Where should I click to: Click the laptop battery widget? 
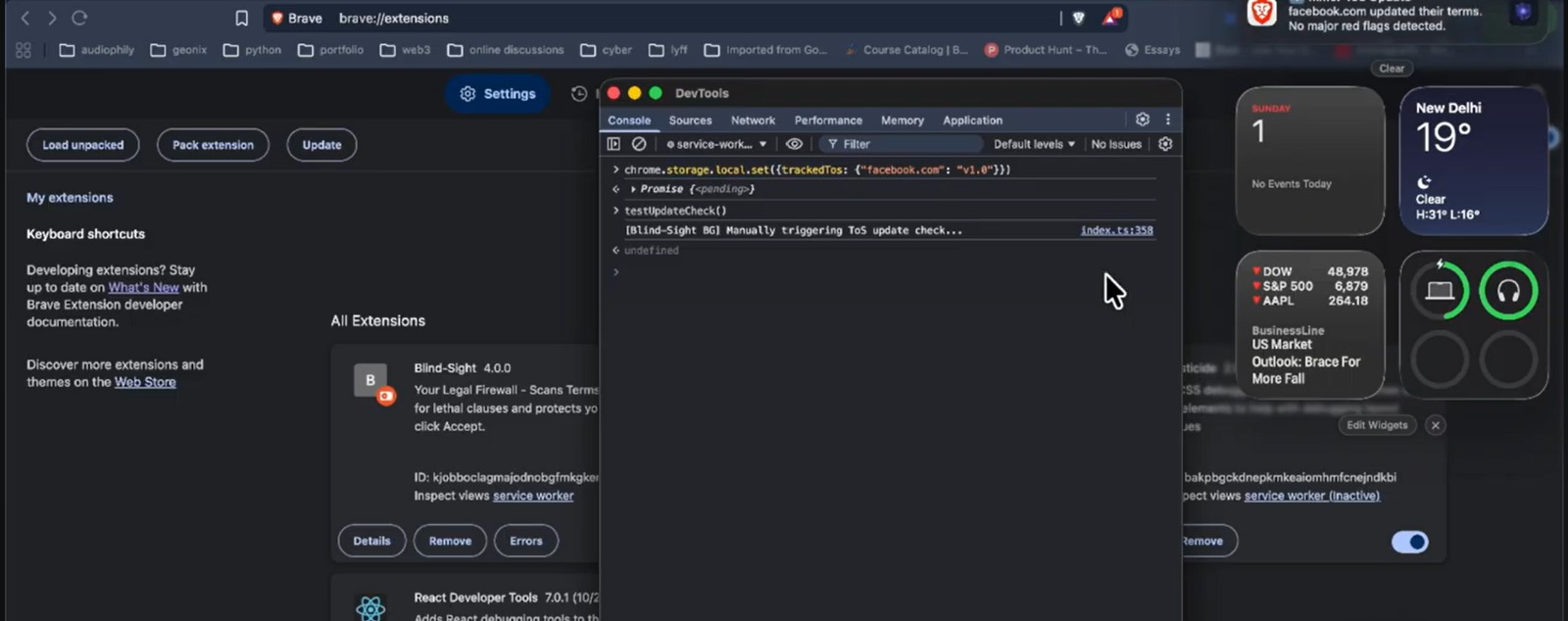click(1439, 291)
